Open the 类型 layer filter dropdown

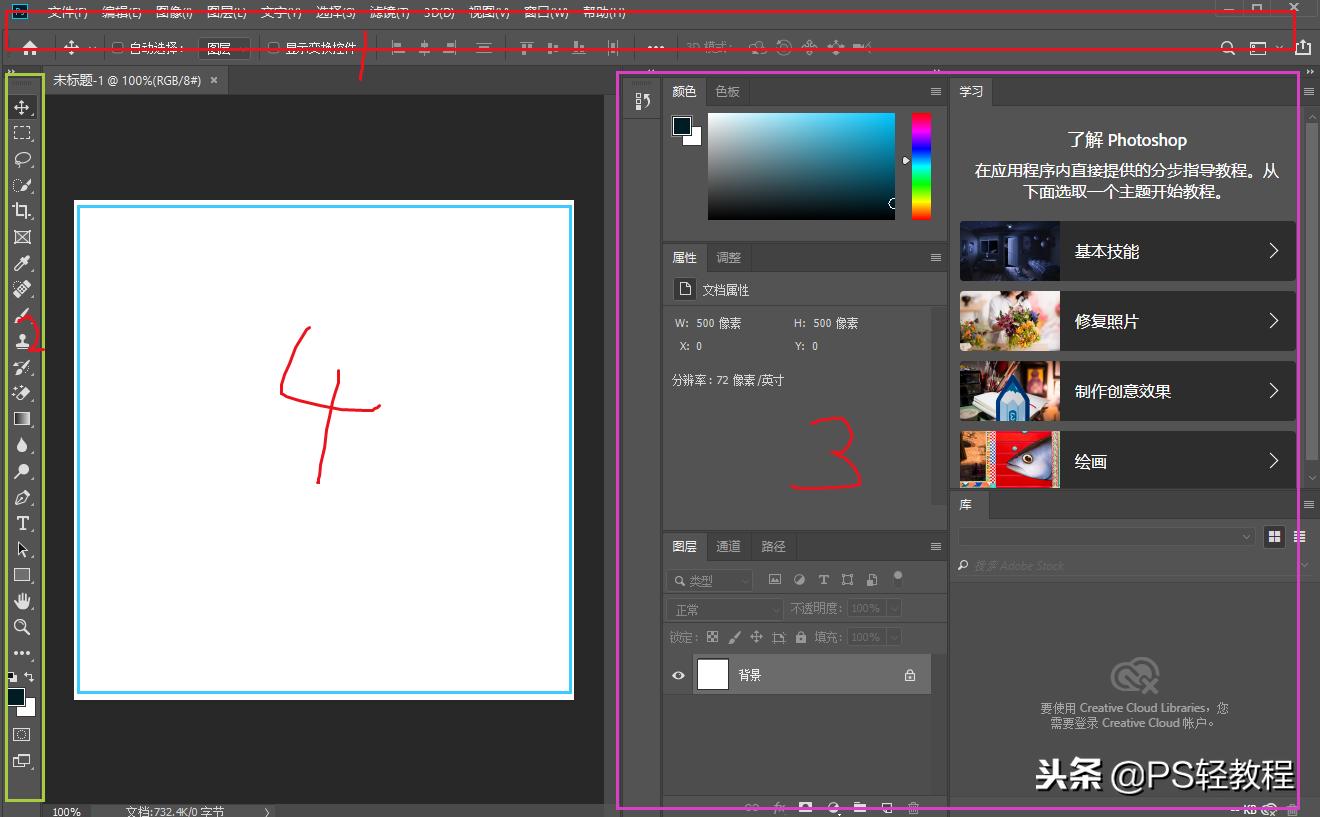710,580
